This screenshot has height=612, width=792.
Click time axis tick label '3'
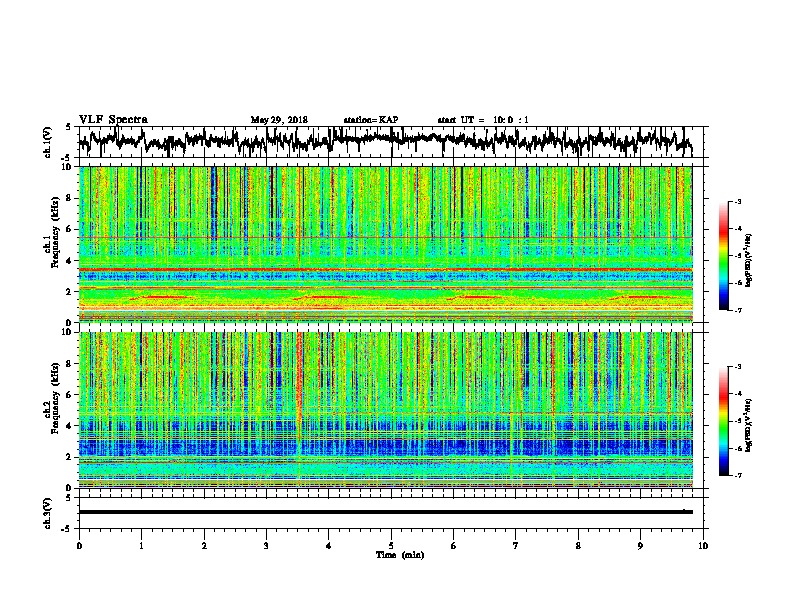(x=266, y=546)
